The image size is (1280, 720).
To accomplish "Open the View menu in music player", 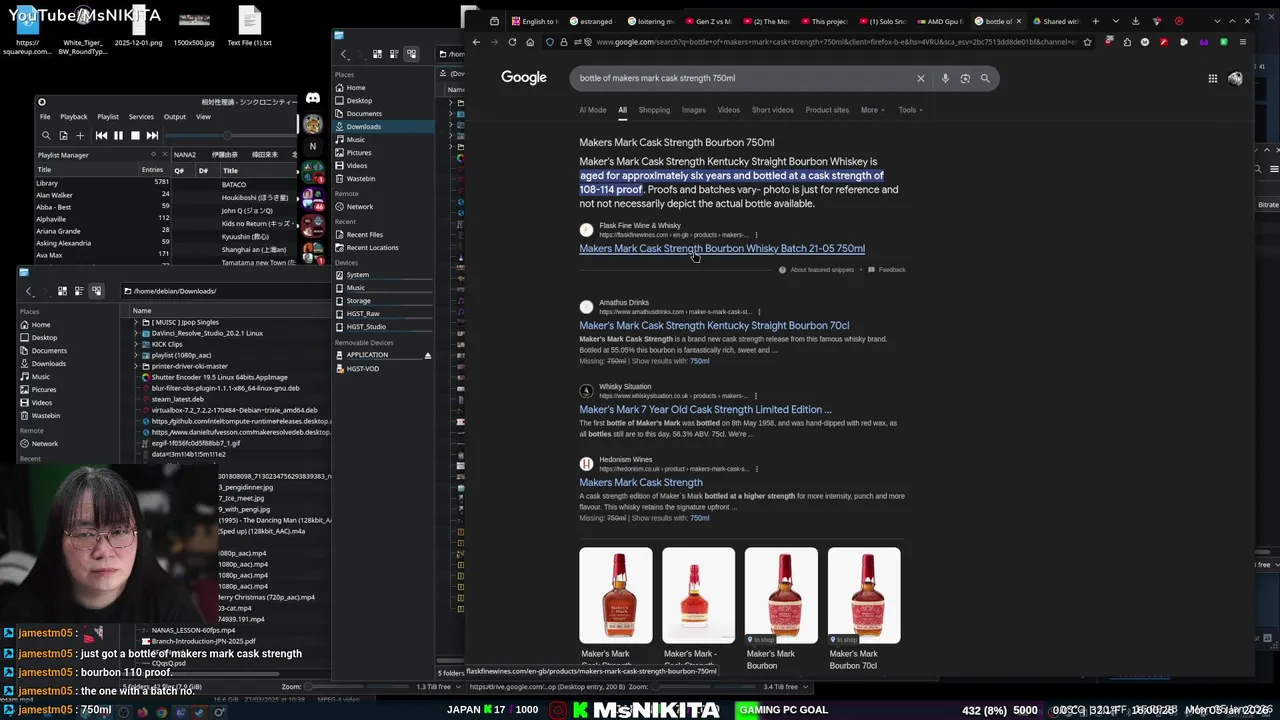I will click(203, 116).
